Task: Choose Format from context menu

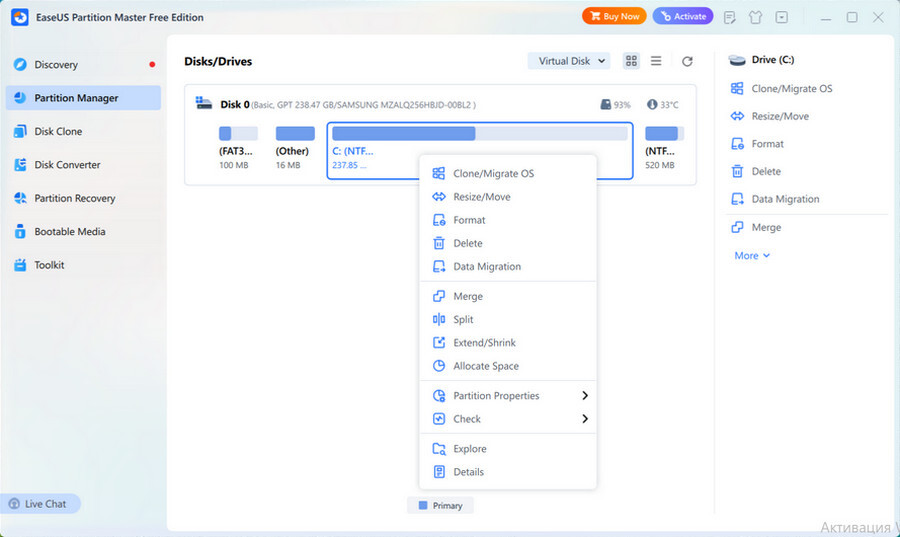Action: coord(508,220)
